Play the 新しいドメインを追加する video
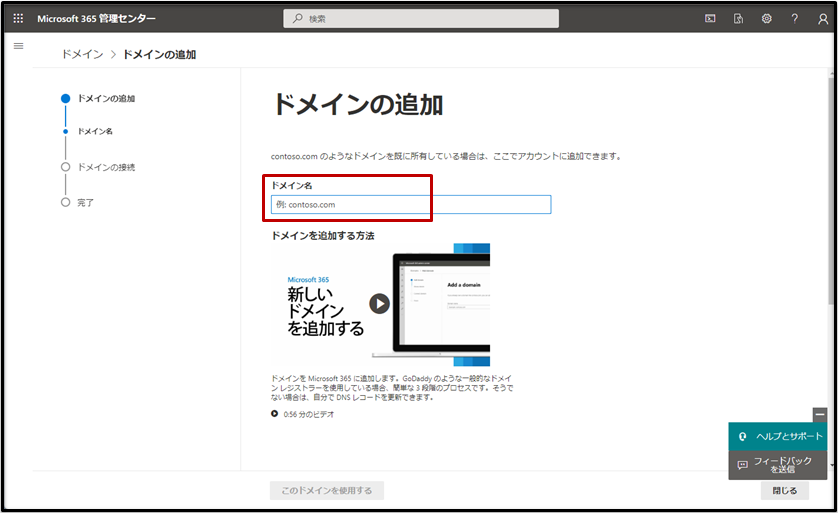838x513 pixels. (x=379, y=304)
